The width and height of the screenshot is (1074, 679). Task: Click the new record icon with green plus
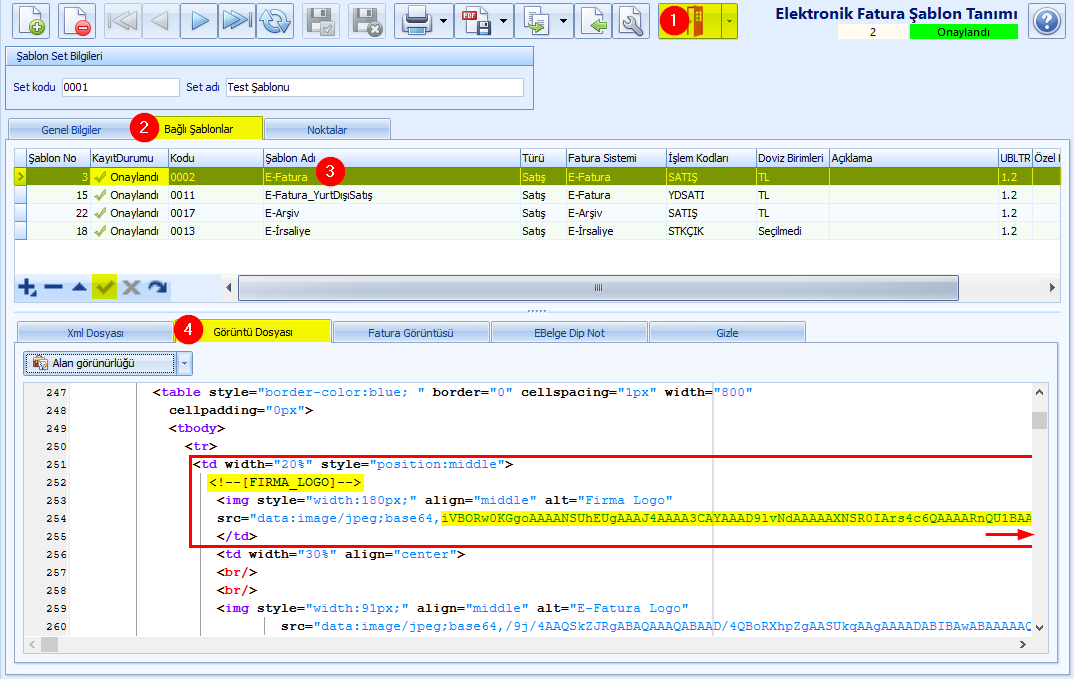(x=31, y=21)
